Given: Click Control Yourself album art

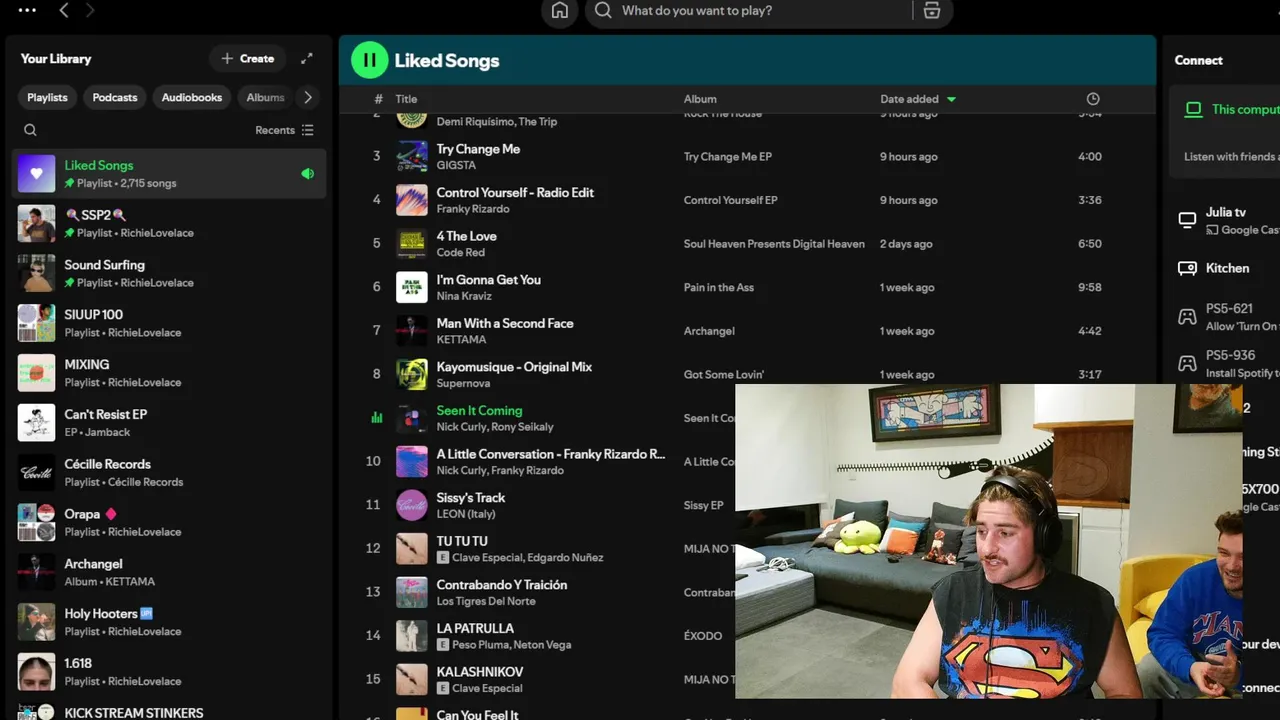Looking at the screenshot, I should 412,200.
